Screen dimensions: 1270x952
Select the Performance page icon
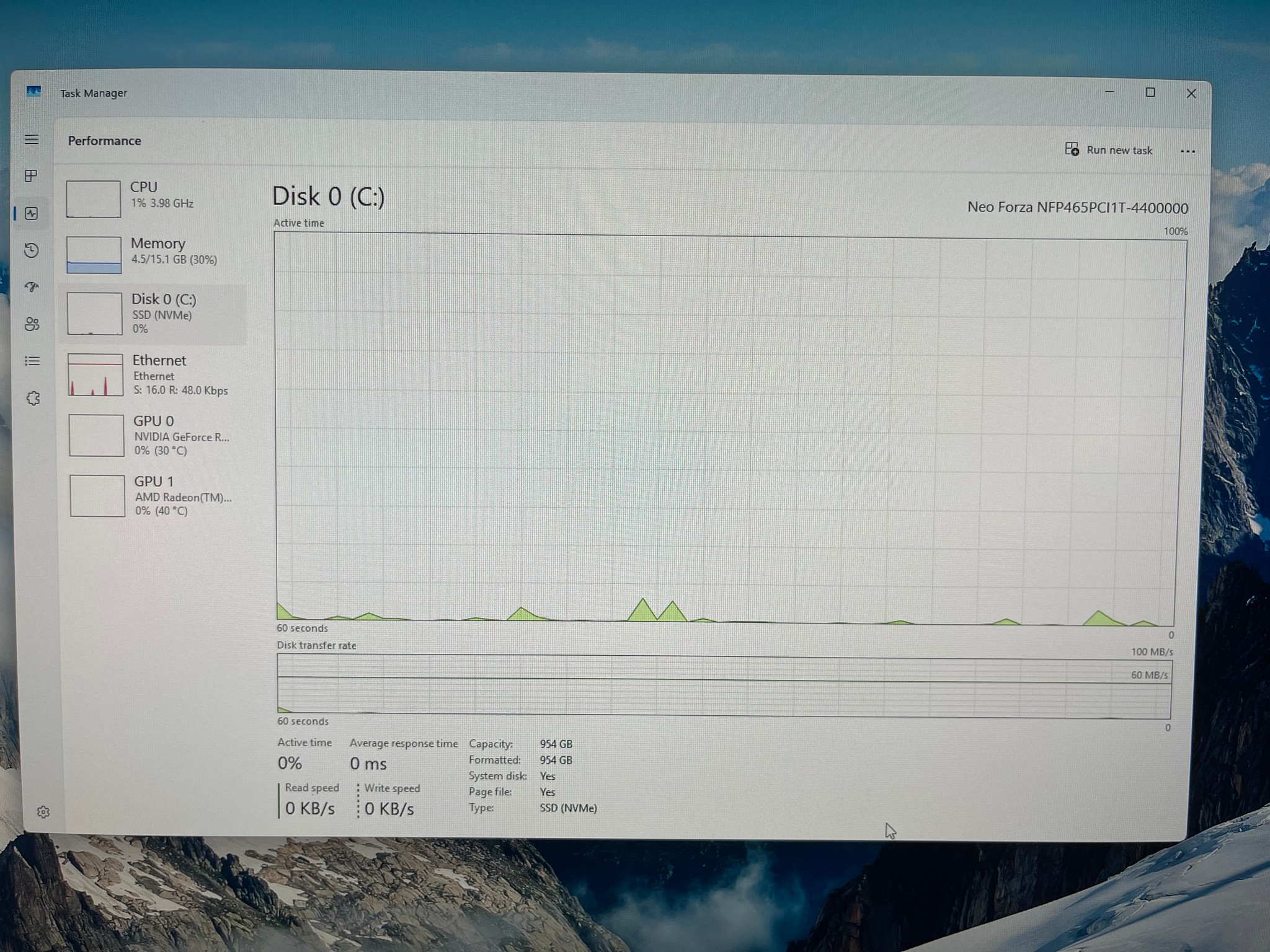tap(32, 214)
